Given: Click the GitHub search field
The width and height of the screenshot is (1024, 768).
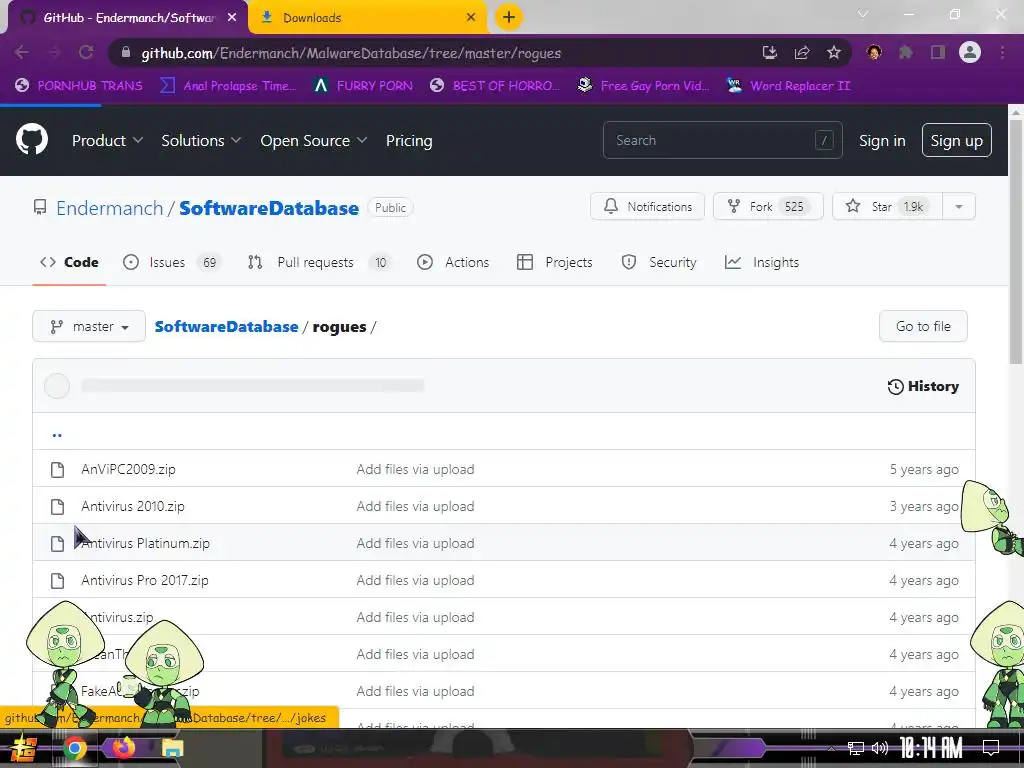Looking at the screenshot, I should (x=722, y=140).
